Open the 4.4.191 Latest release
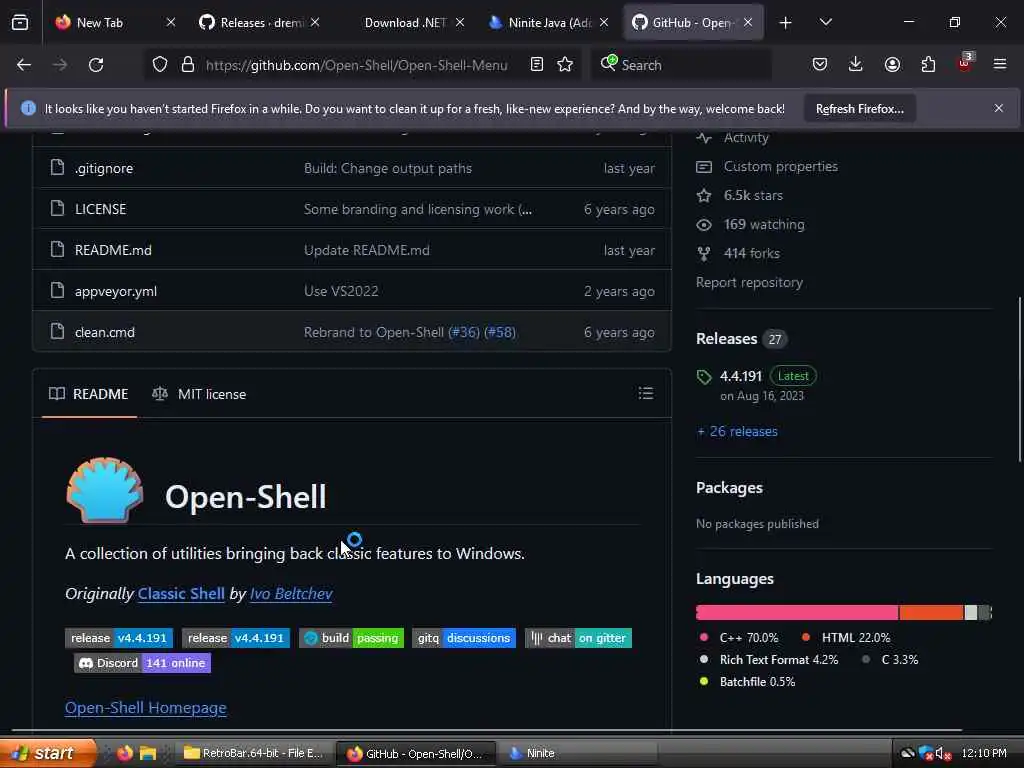The width and height of the screenshot is (1024, 768). 758,385
